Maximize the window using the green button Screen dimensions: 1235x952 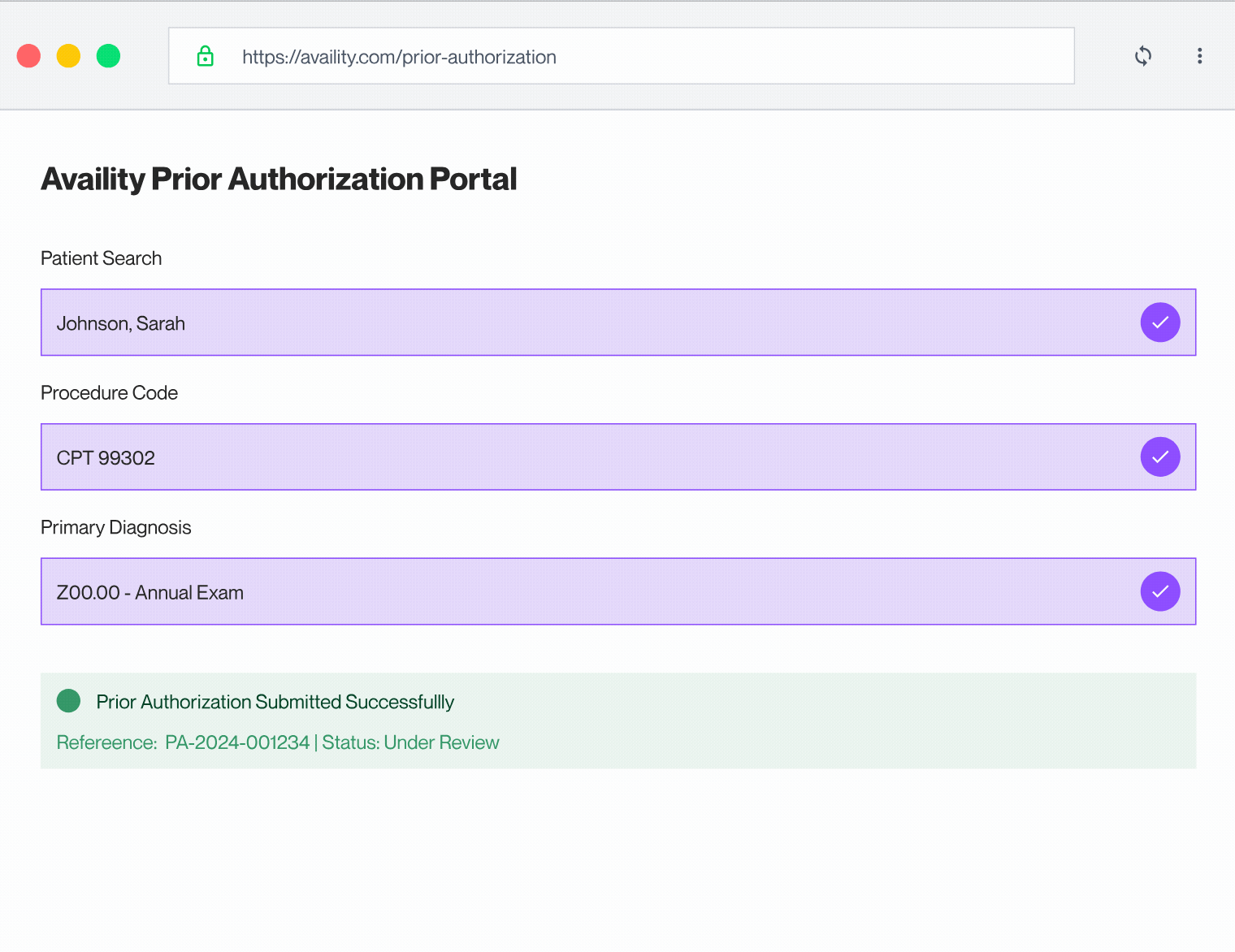[x=108, y=56]
